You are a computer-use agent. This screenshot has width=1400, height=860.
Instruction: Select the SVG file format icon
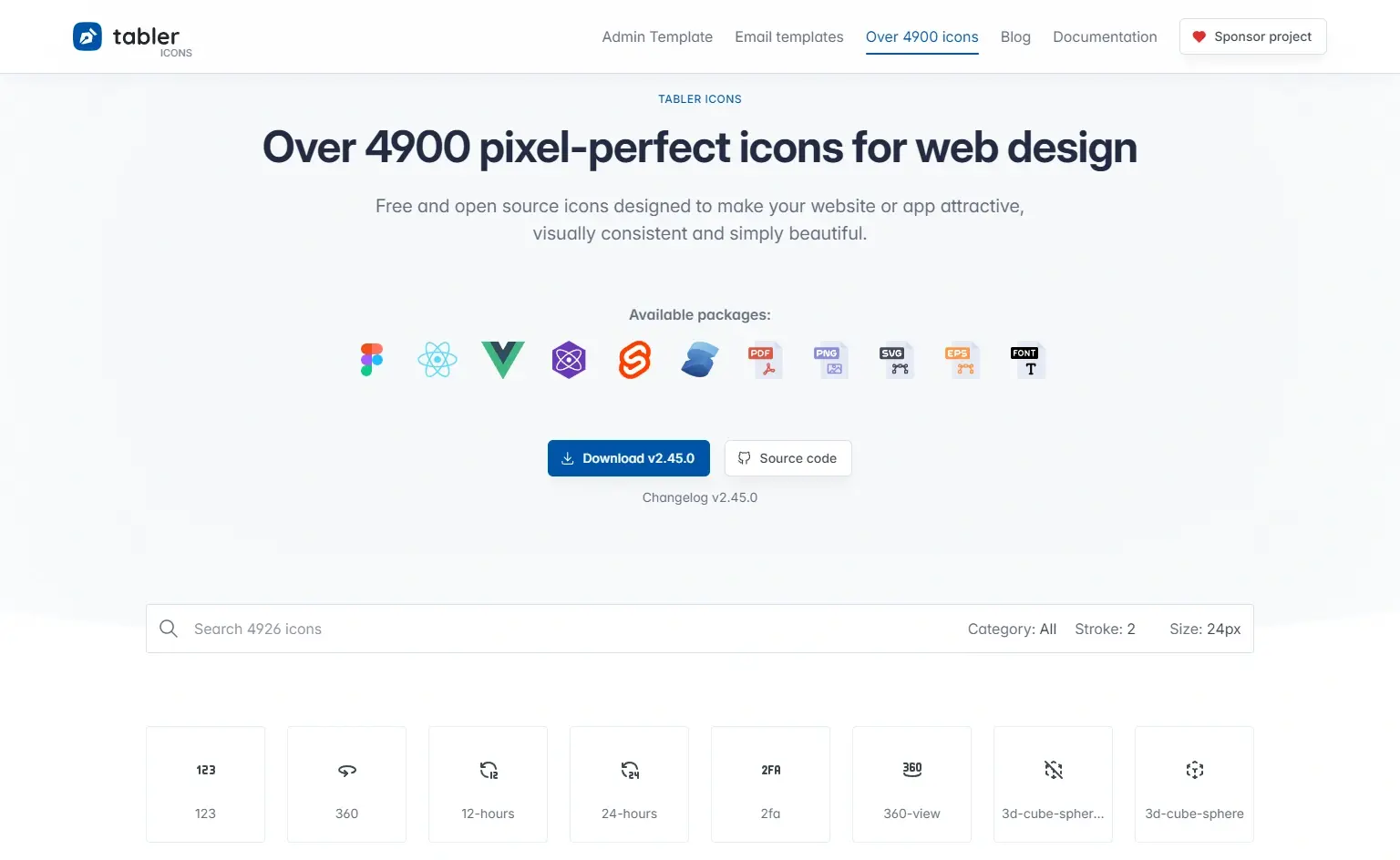(x=897, y=360)
